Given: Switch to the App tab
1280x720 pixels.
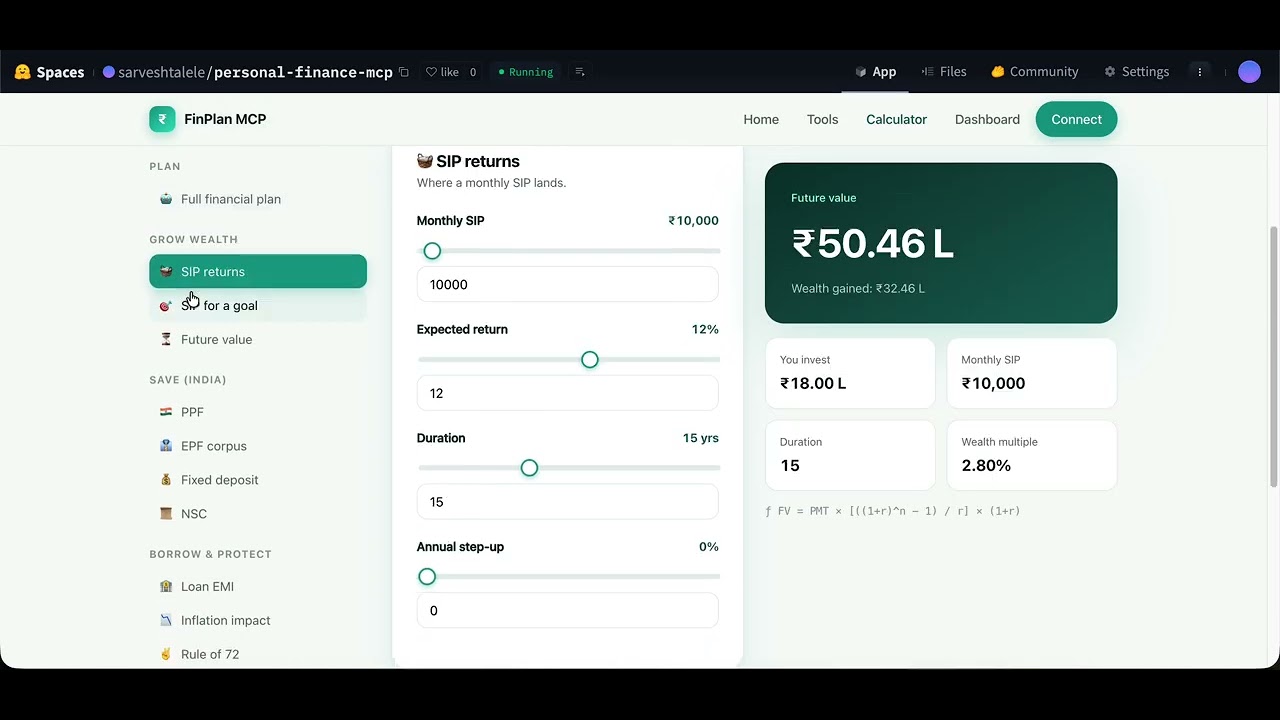Looking at the screenshot, I should tap(875, 72).
